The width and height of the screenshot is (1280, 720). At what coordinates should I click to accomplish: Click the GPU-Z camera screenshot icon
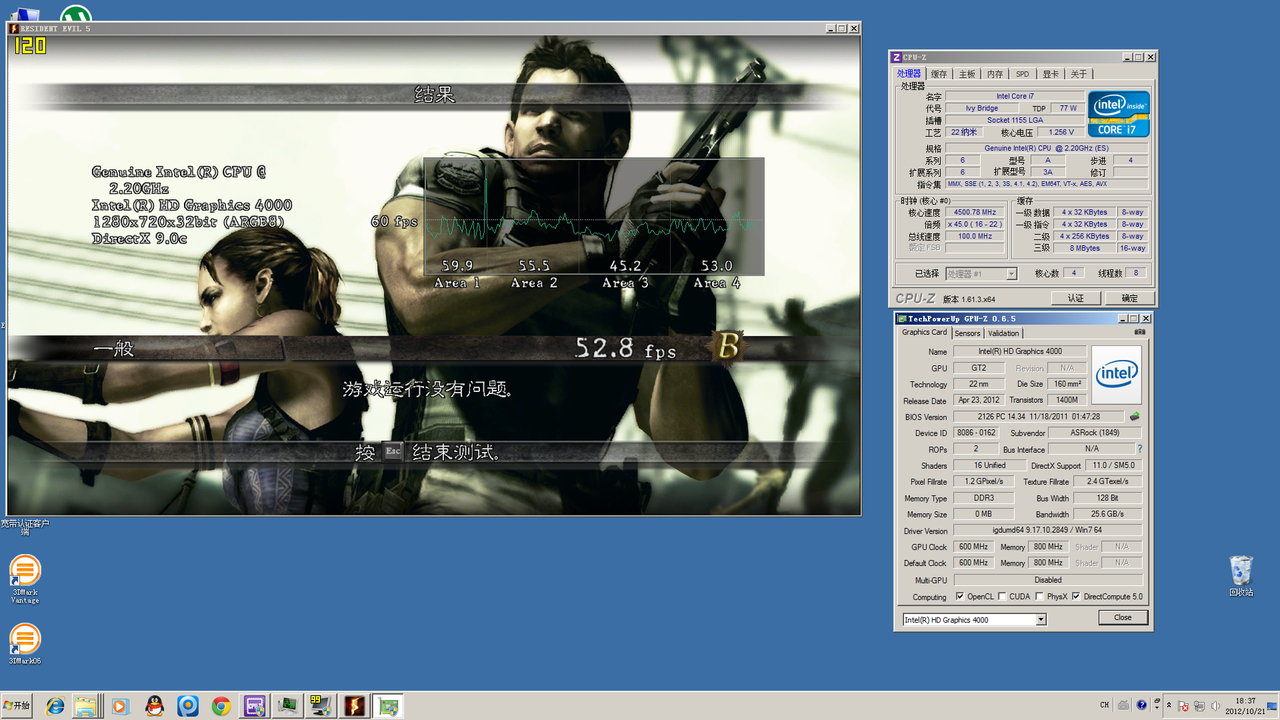point(1140,332)
